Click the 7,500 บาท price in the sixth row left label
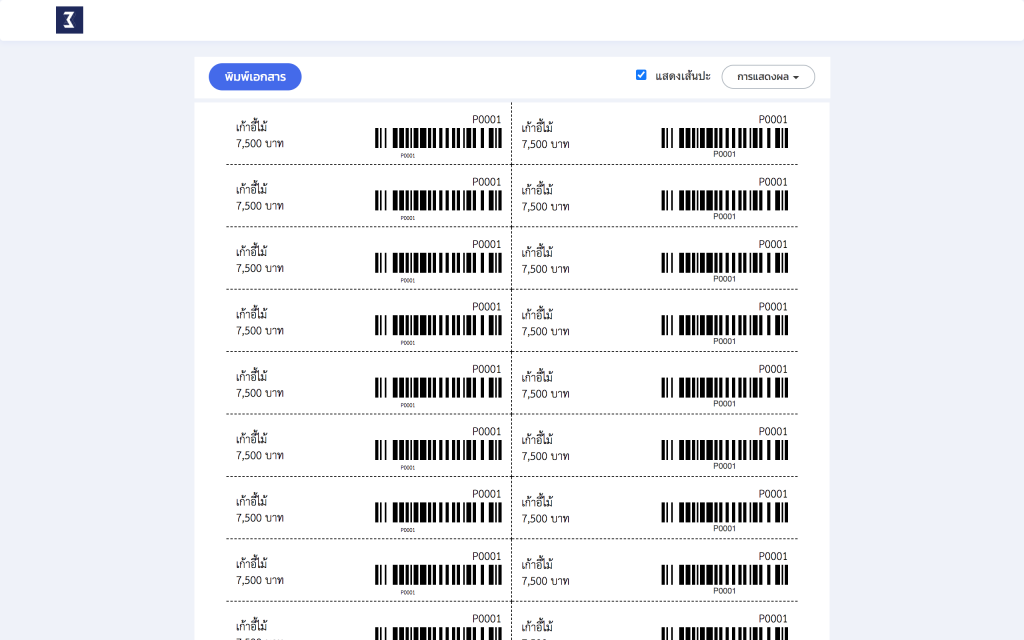 pos(260,456)
